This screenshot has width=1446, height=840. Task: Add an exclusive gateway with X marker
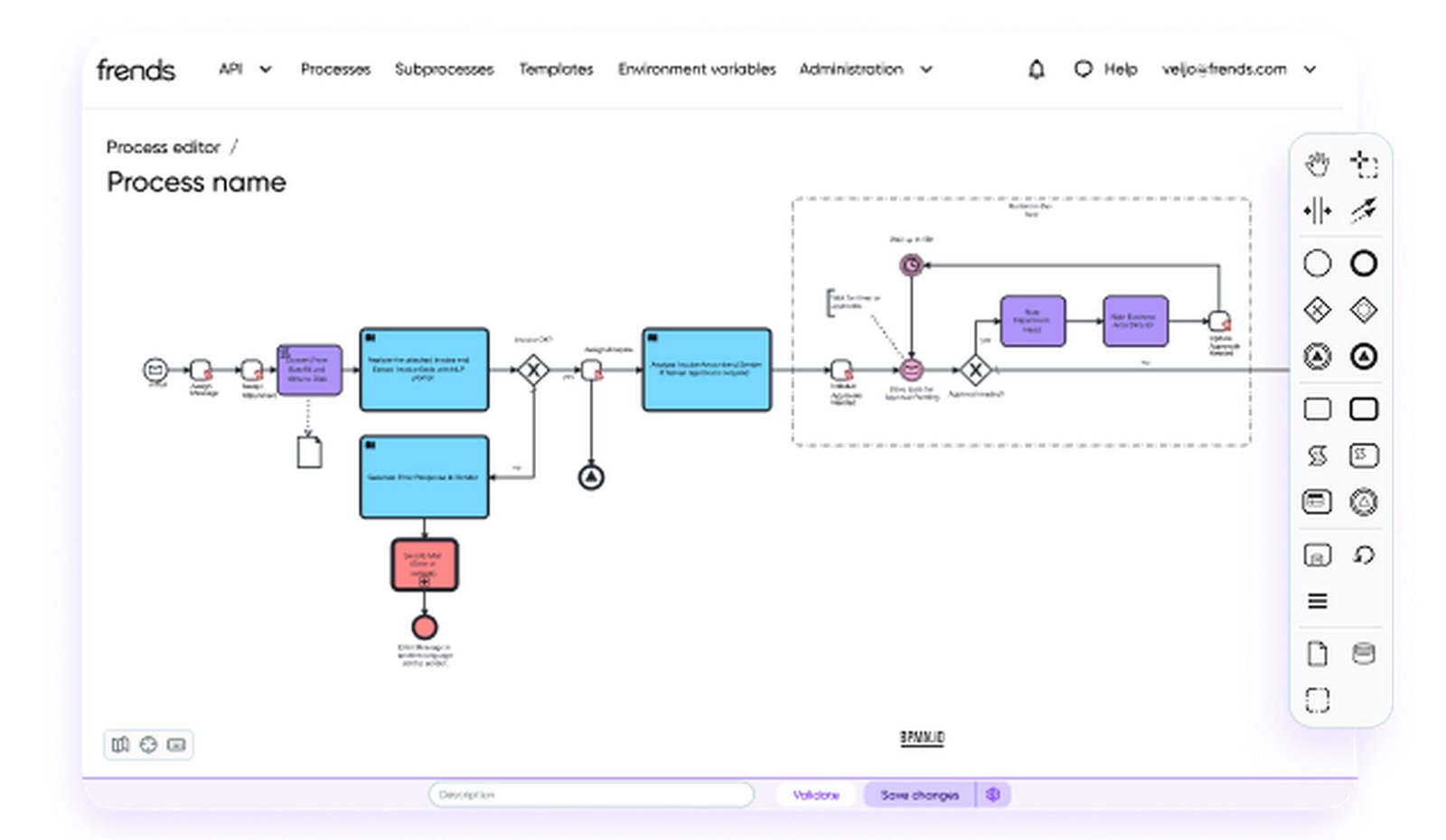point(1317,311)
